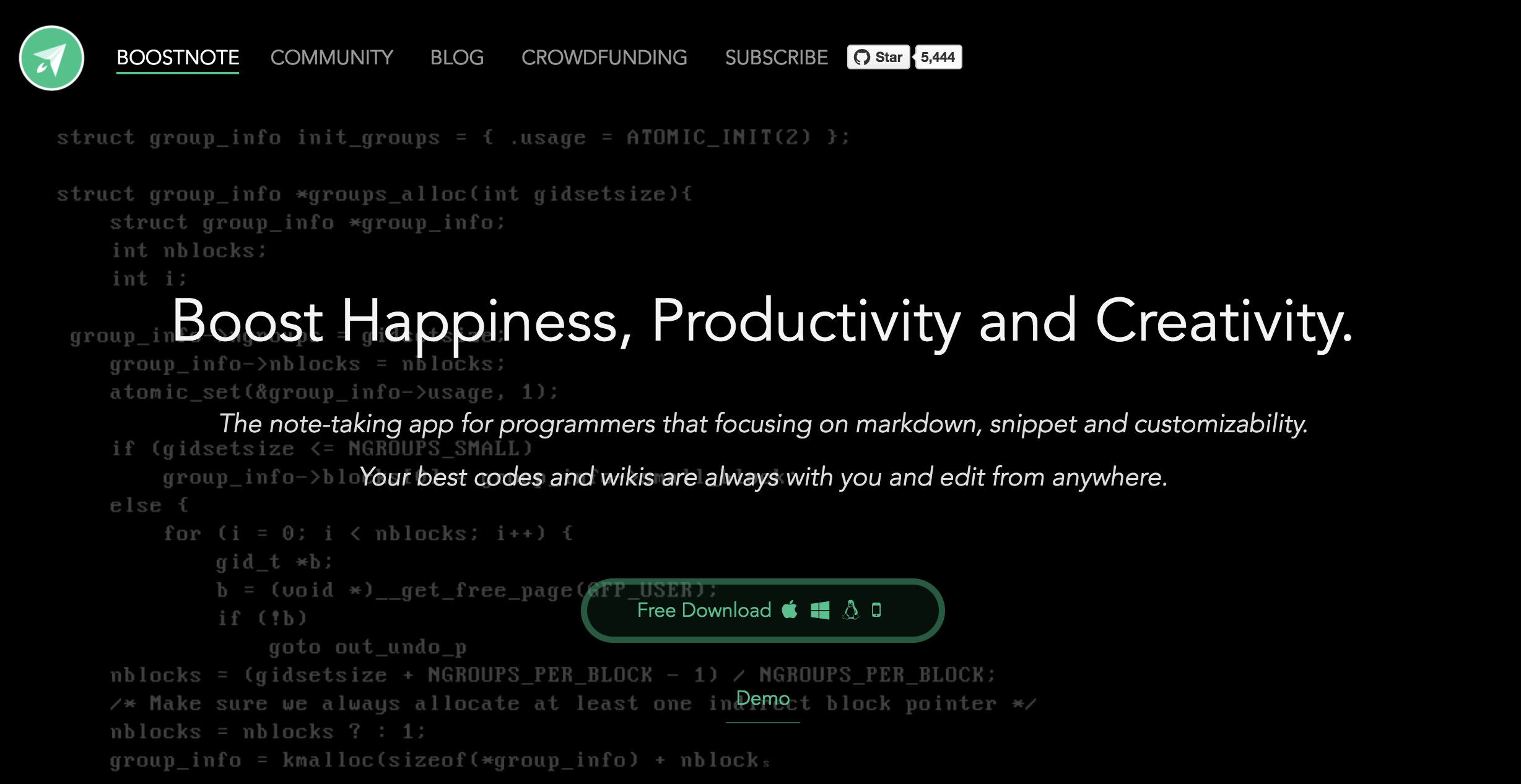The image size is (1521, 784).
Task: Navigate to CROWDFUNDING
Action: (604, 58)
